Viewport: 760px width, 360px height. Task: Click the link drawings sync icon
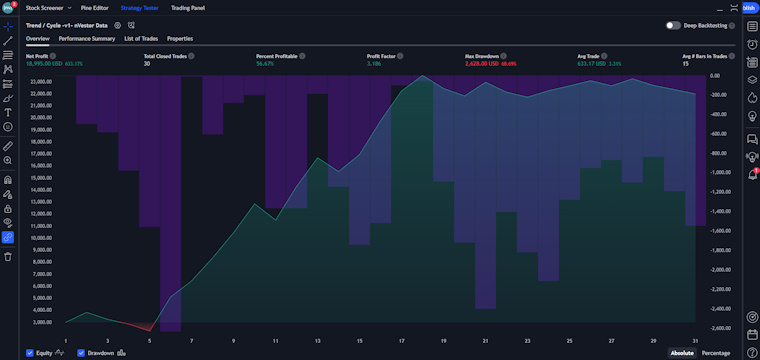(x=8, y=237)
